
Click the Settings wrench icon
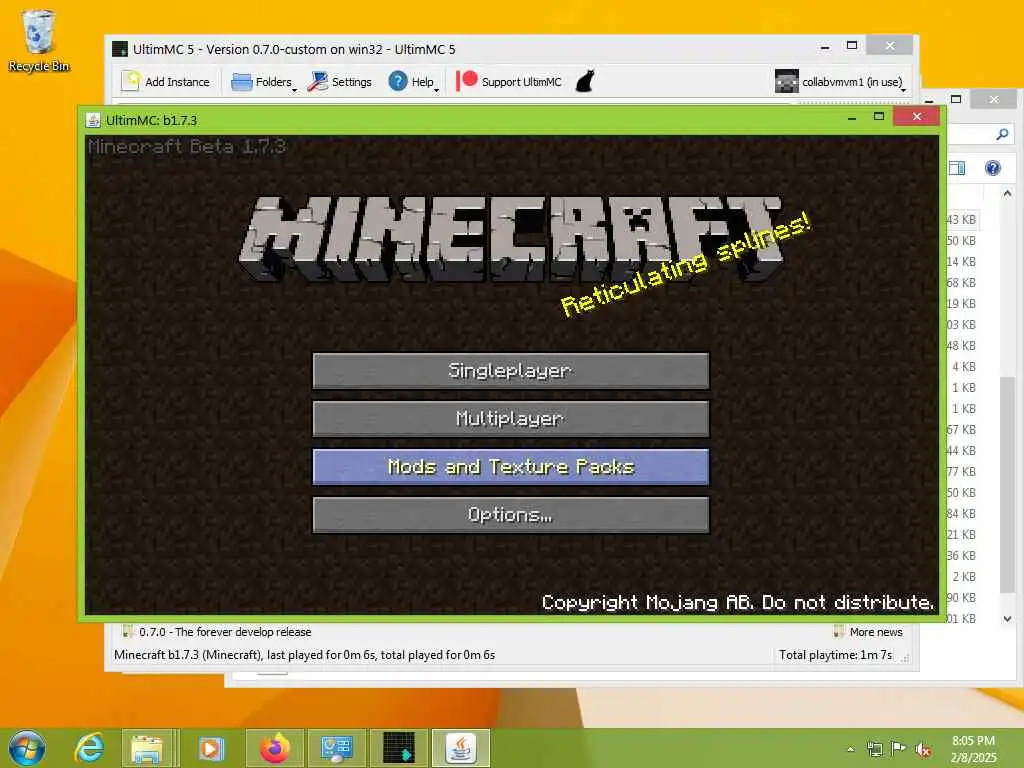click(318, 82)
